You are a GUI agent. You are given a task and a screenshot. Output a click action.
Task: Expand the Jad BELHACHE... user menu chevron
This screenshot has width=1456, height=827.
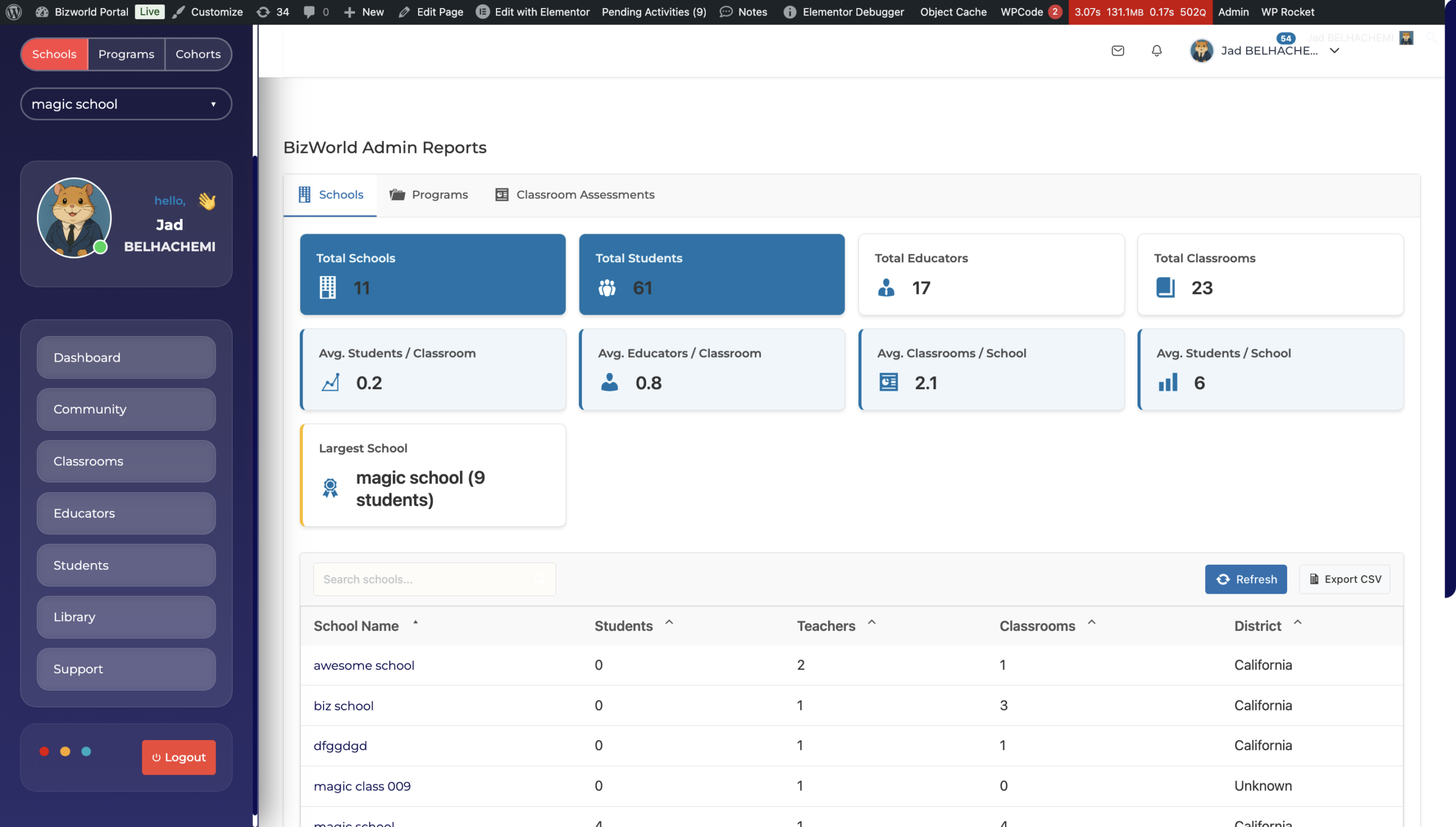click(1335, 51)
